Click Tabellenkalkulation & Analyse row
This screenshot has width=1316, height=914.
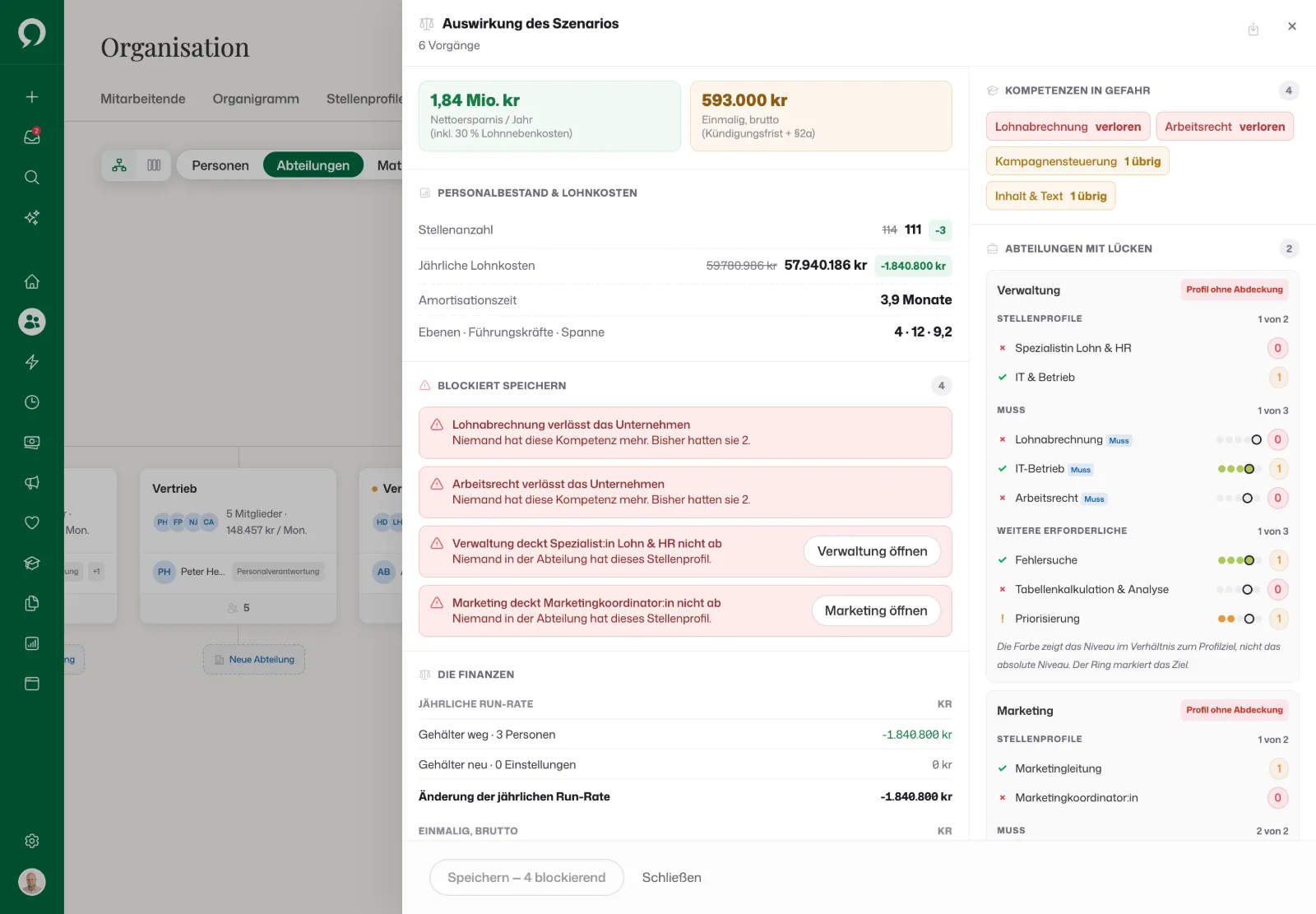pos(1142,590)
